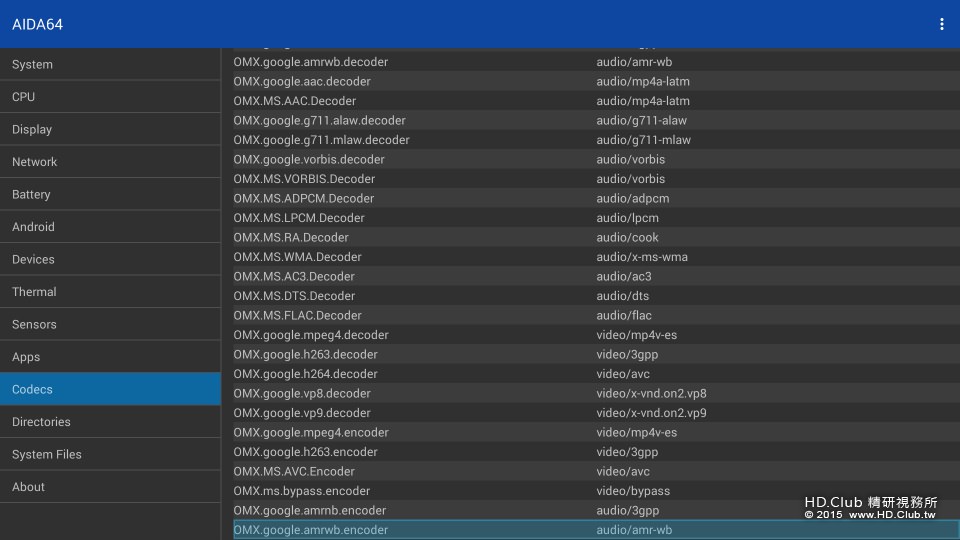Select the highlighted Codecs category
This screenshot has height=540, width=960.
pos(110,389)
